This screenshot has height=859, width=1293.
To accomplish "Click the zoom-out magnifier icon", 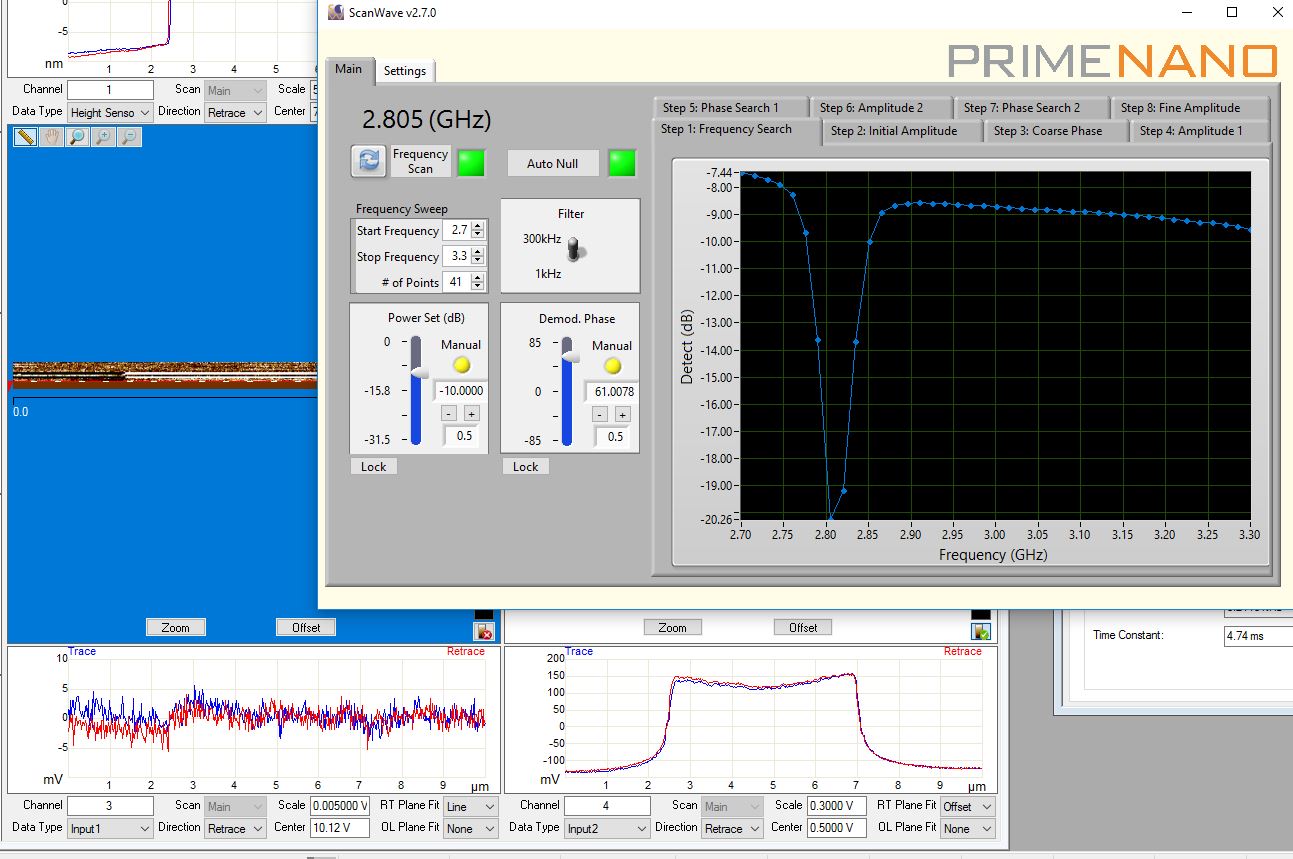I will pyautogui.click(x=129, y=137).
